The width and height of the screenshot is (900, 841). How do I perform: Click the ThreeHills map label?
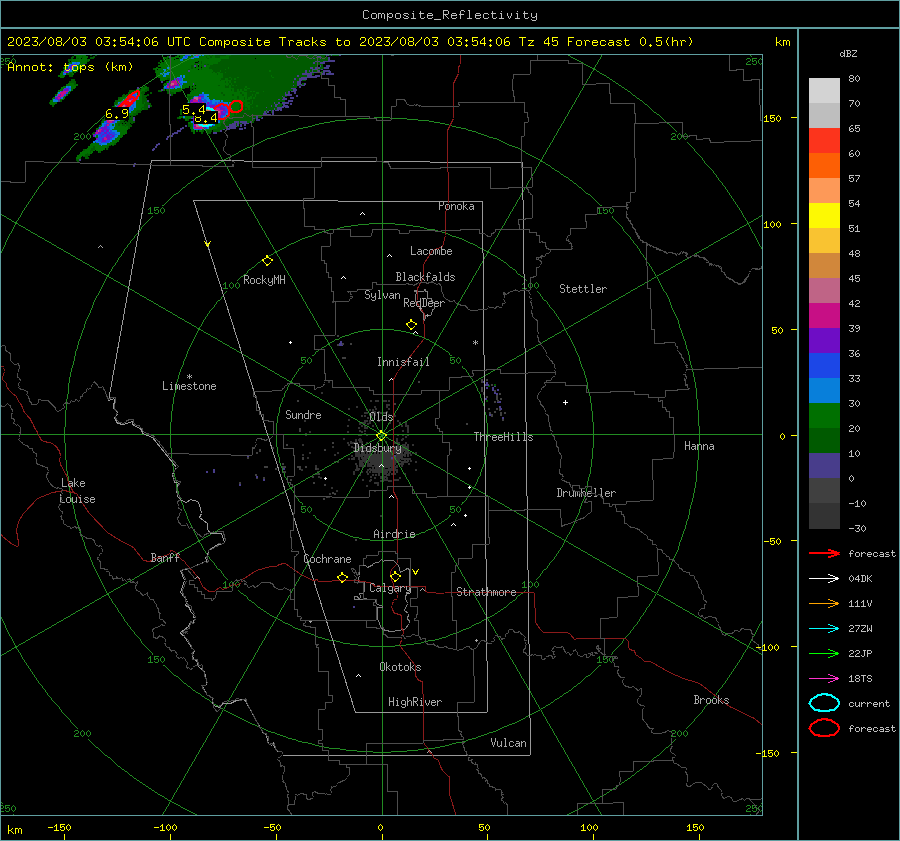[x=503, y=437]
